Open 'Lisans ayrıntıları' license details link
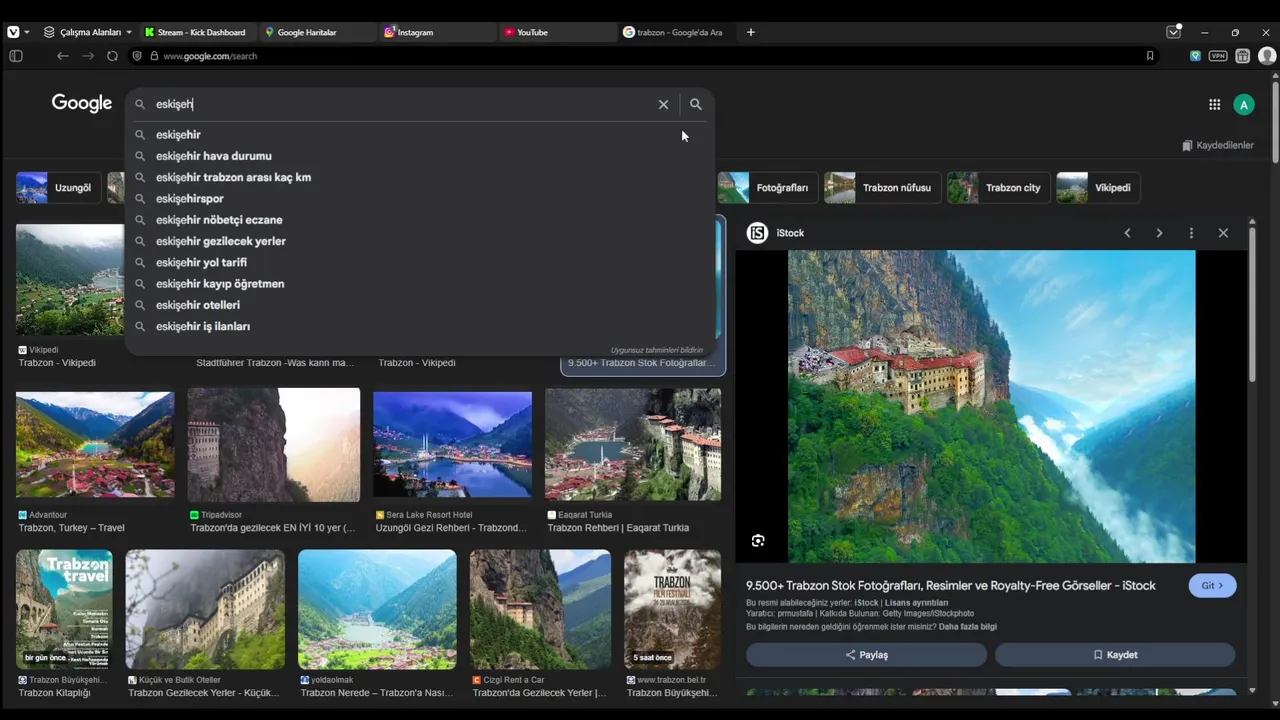The width and height of the screenshot is (1280, 720). point(915,603)
